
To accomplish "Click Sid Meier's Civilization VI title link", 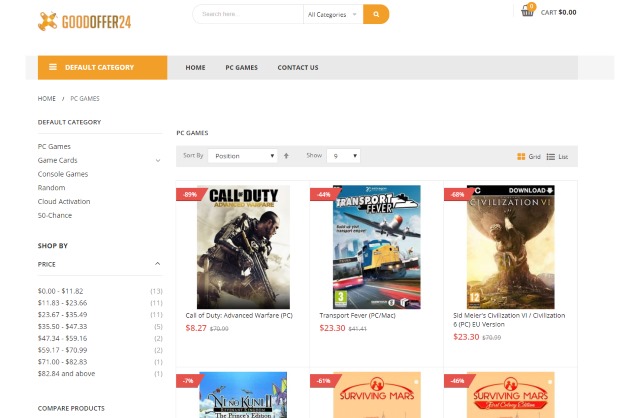I will tap(509, 320).
